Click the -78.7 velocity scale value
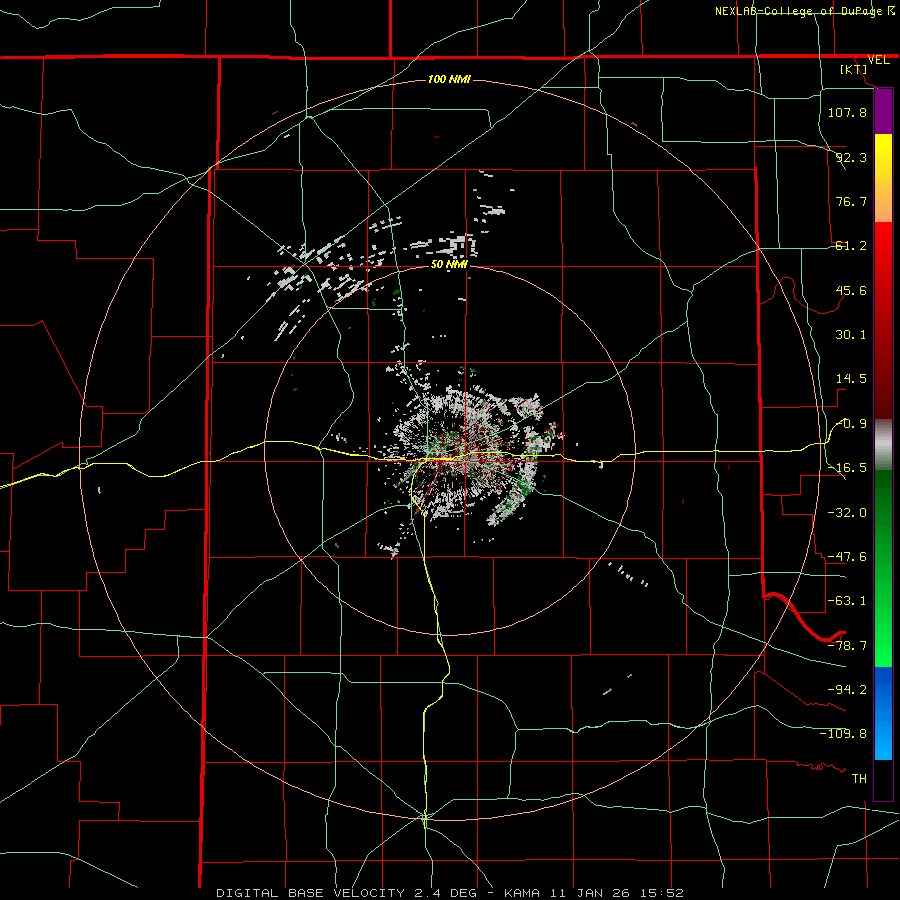900x900 pixels. [x=847, y=646]
